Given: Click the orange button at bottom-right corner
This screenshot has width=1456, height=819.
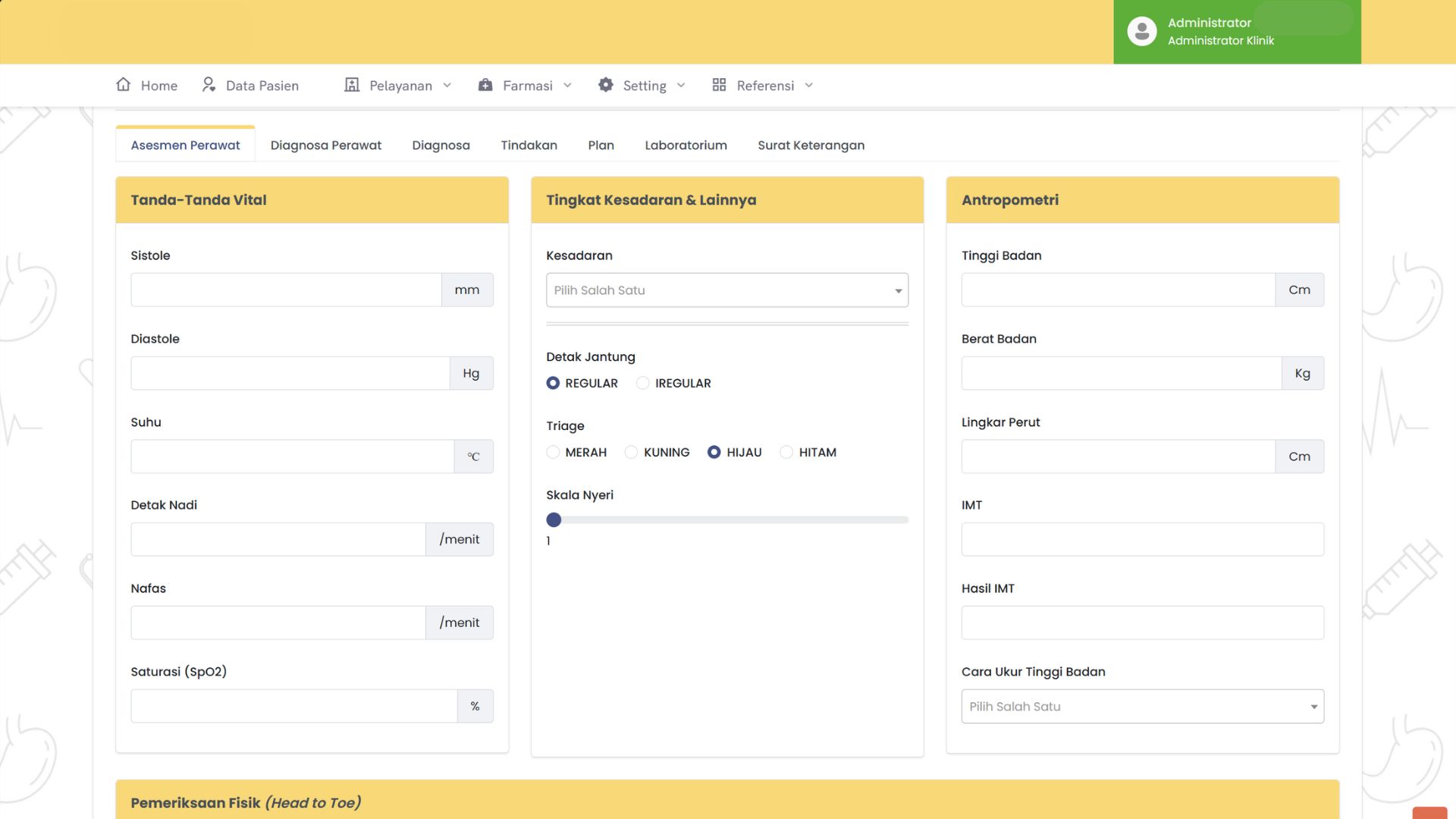Looking at the screenshot, I should (x=1429, y=812).
